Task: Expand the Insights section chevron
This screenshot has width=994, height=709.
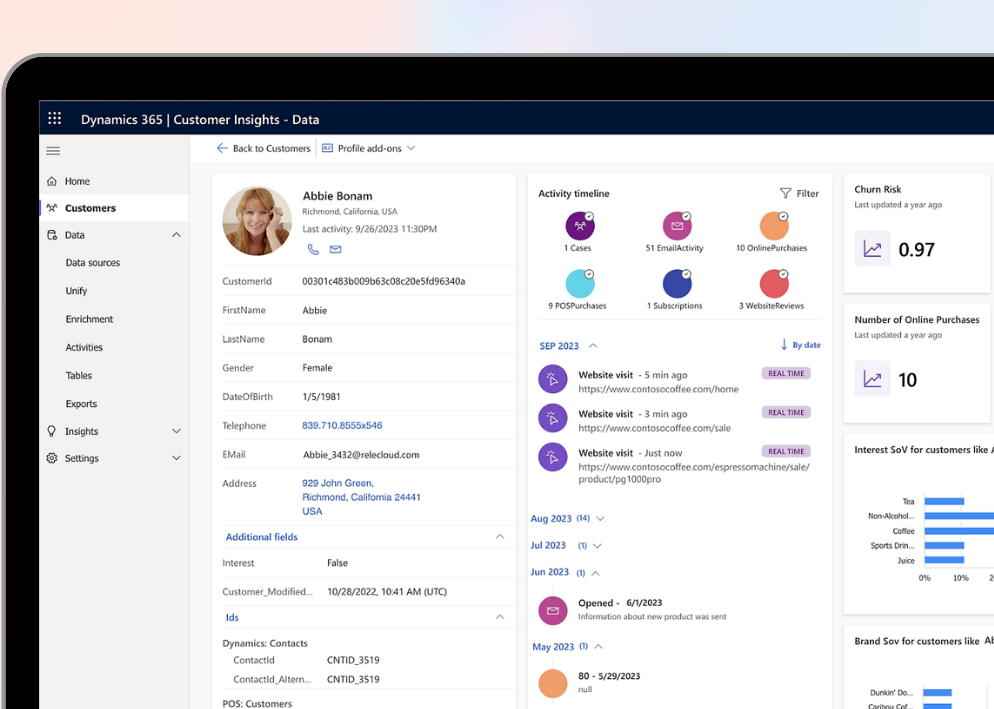Action: point(176,431)
